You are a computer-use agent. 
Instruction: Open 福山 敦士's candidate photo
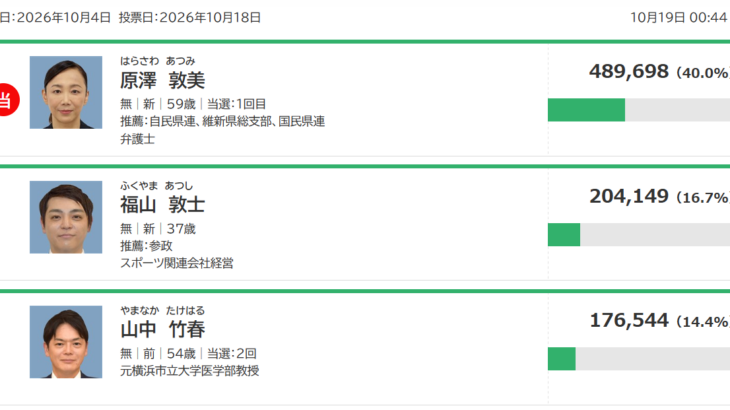[66, 217]
